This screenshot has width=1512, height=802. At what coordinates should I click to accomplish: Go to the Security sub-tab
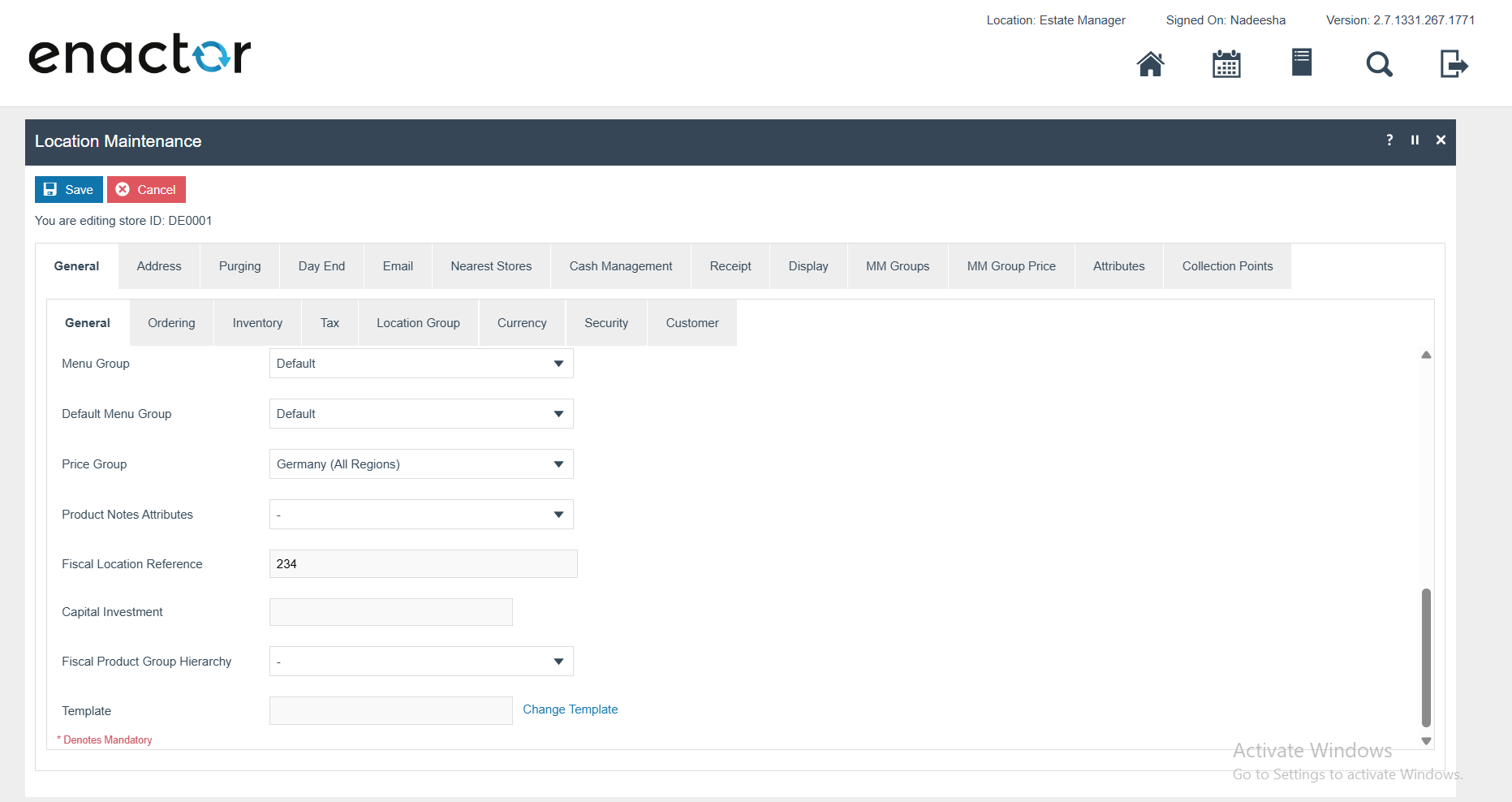(606, 323)
